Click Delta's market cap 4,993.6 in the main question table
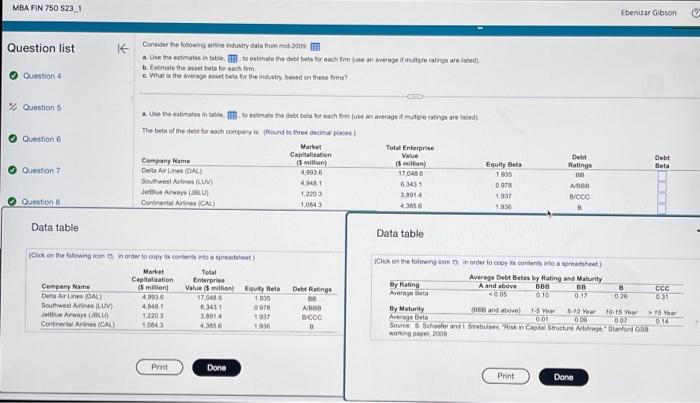Viewport: 700px width, 403px height. pos(311,172)
